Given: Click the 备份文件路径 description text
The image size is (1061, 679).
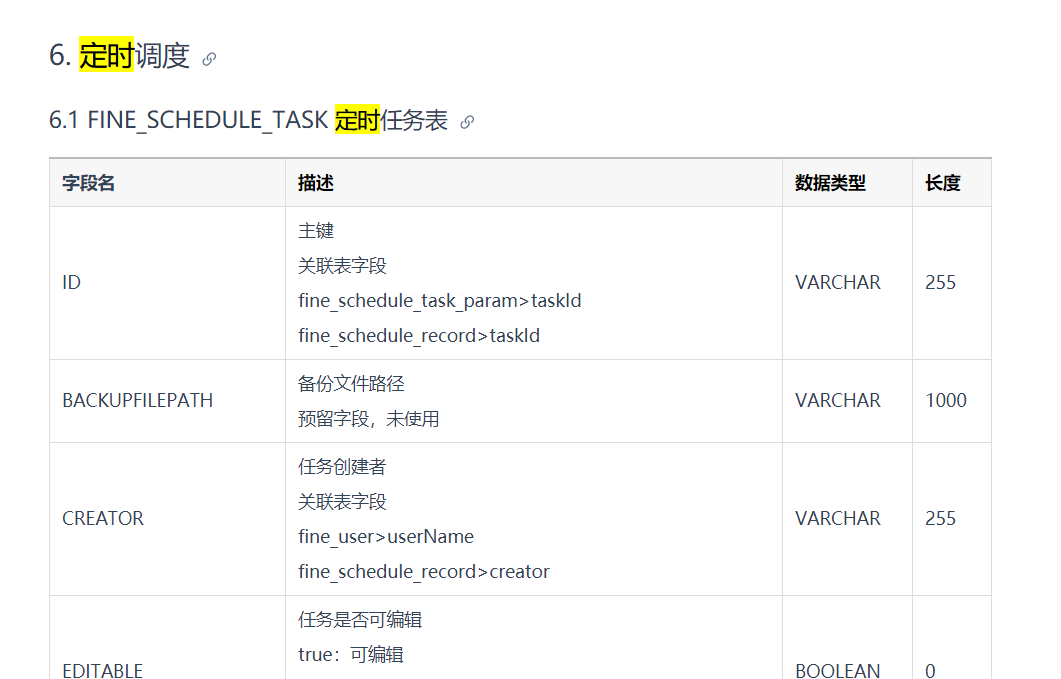Looking at the screenshot, I should (x=351, y=384).
